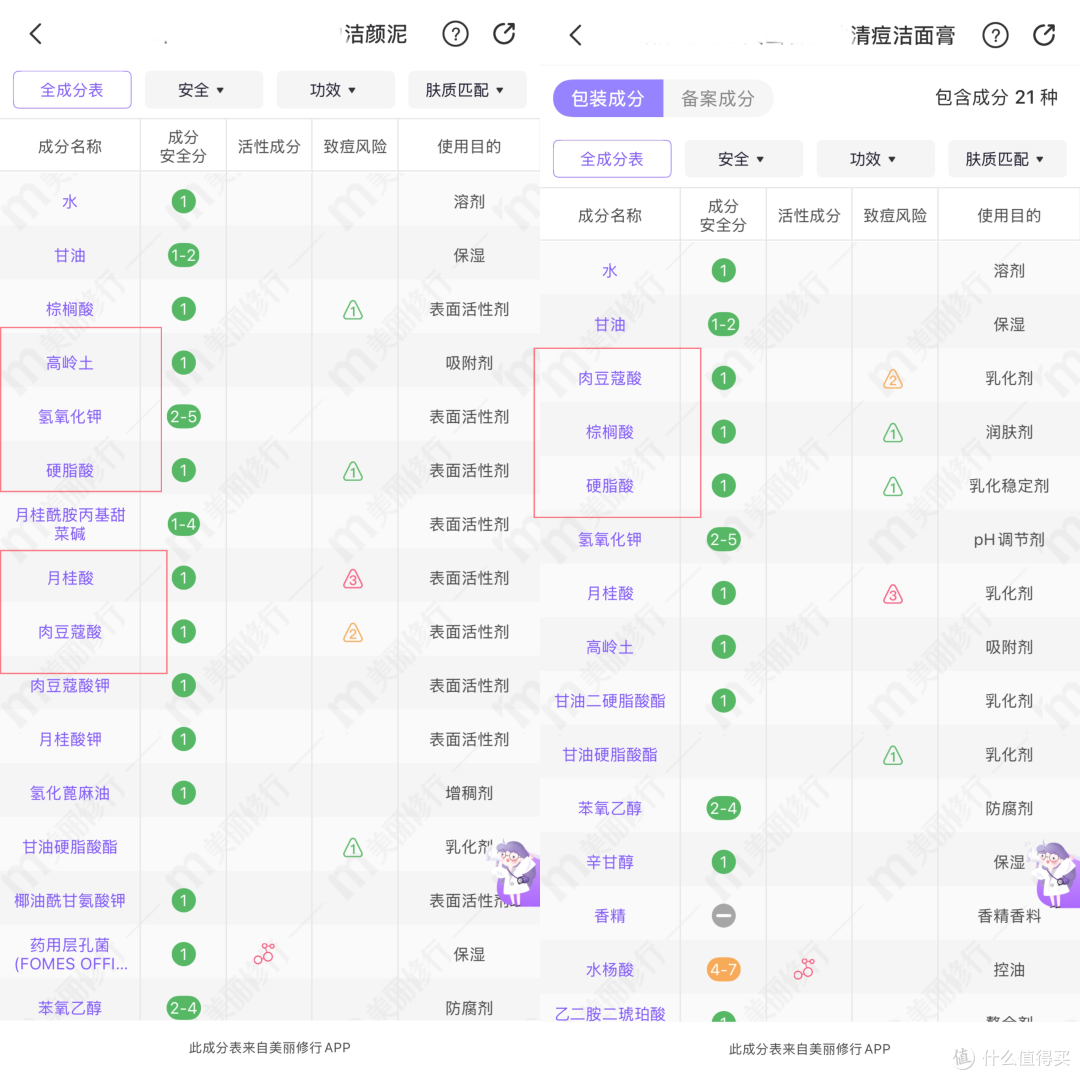Tap 控油 purpose cell for 水杨酸
This screenshot has width=1080, height=1080.
click(x=1009, y=970)
